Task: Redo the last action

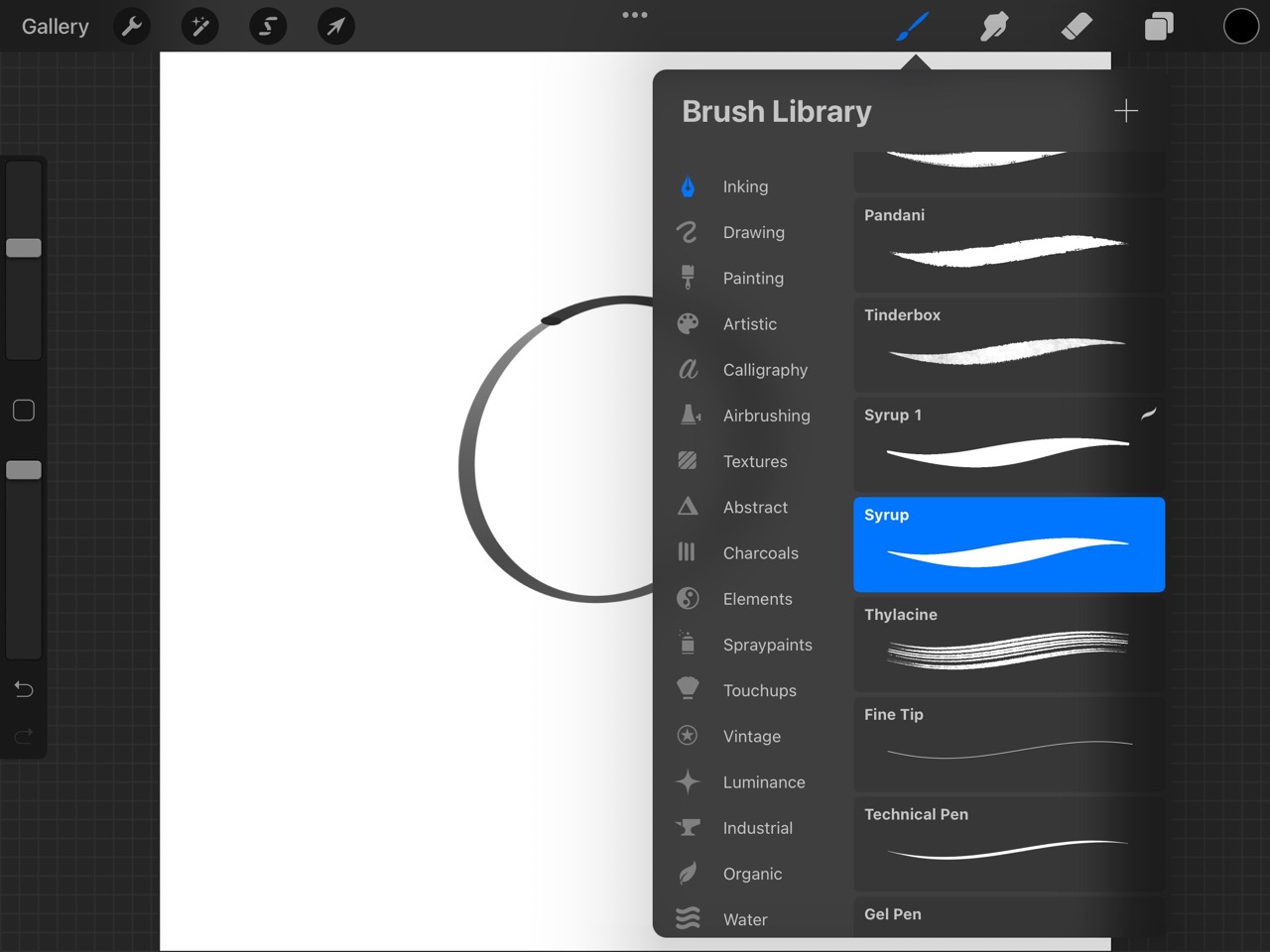Action: click(x=24, y=736)
